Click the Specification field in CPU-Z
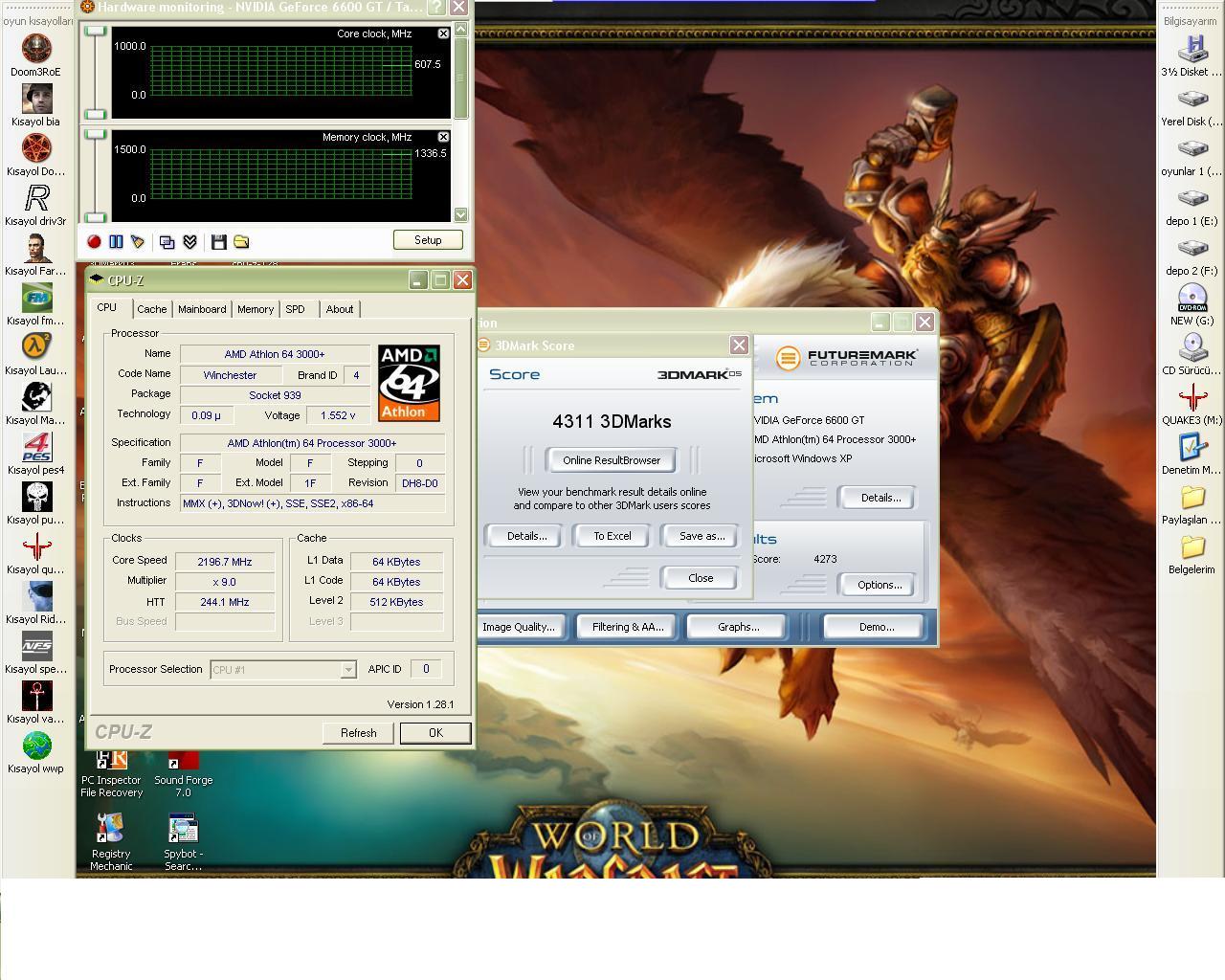The height and width of the screenshot is (980, 1225). (x=312, y=443)
